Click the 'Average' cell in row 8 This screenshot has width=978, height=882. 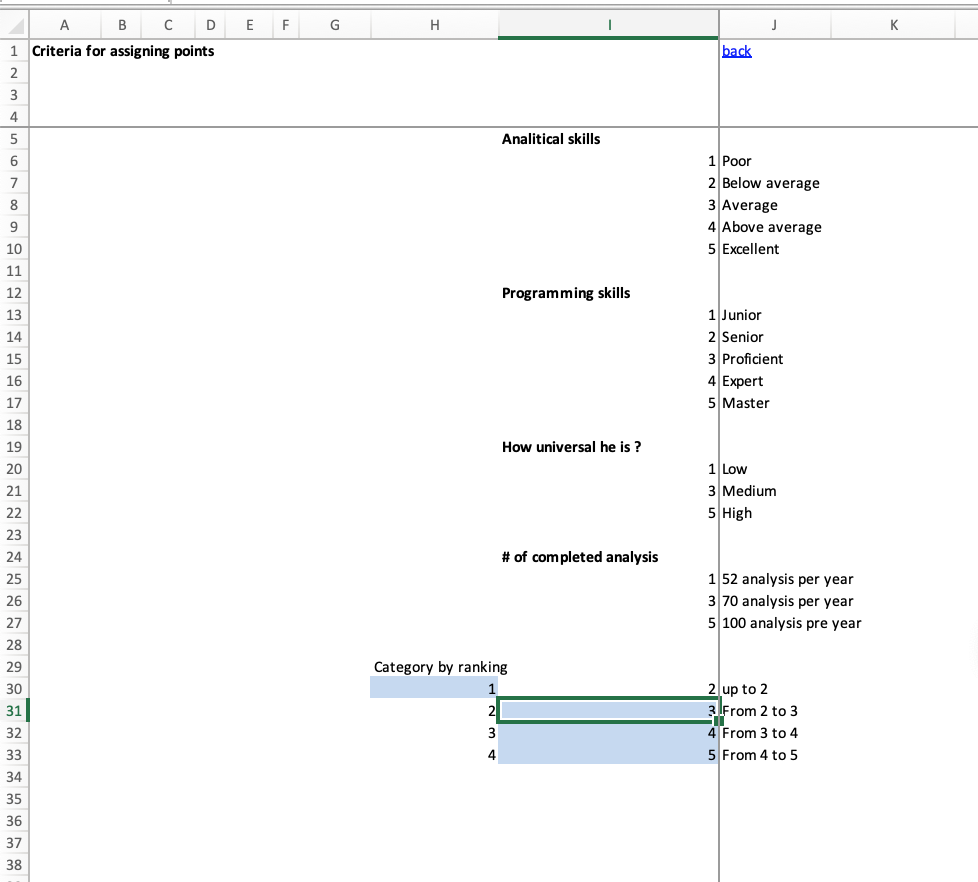coord(750,205)
